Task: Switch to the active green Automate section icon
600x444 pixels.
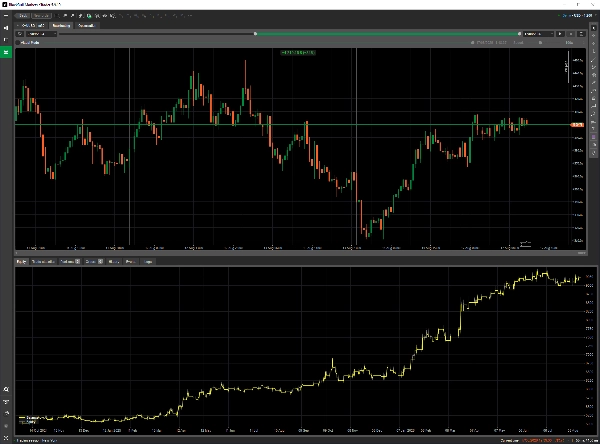Action: [6, 52]
